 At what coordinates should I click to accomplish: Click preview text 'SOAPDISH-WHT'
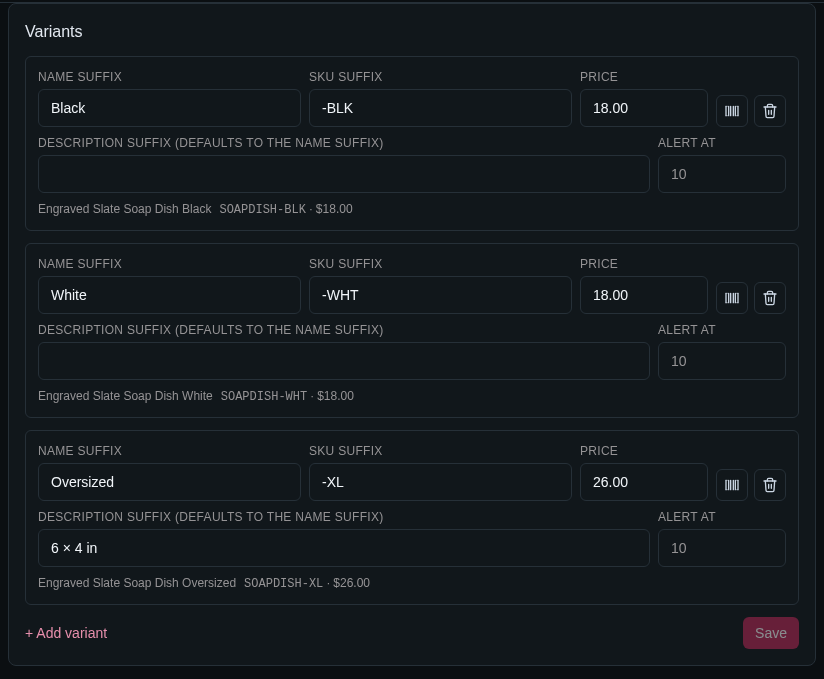pos(264,396)
